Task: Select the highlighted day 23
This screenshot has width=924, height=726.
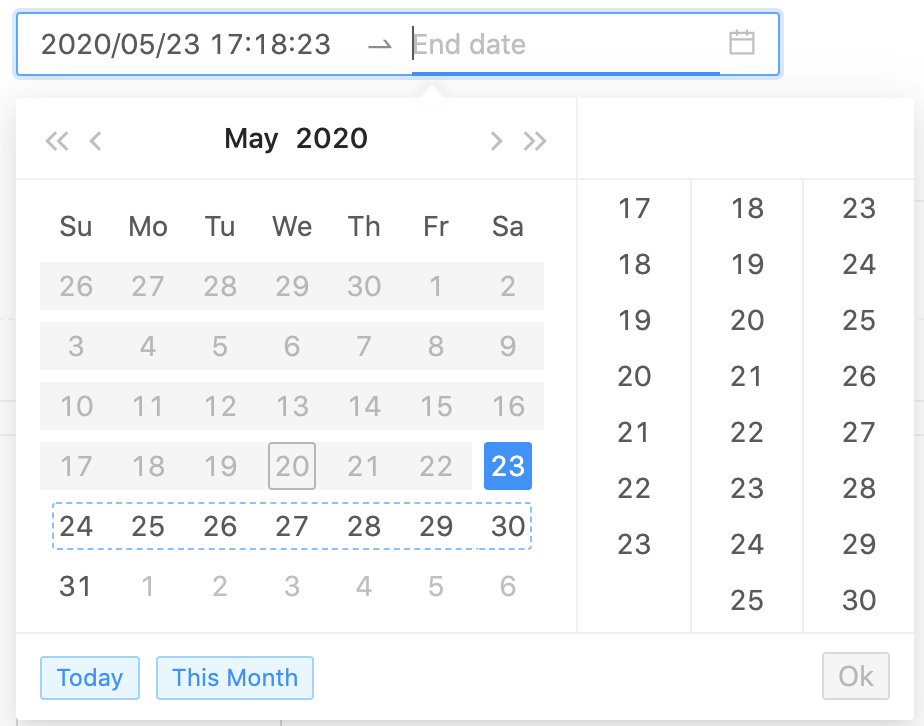Action: pos(507,466)
